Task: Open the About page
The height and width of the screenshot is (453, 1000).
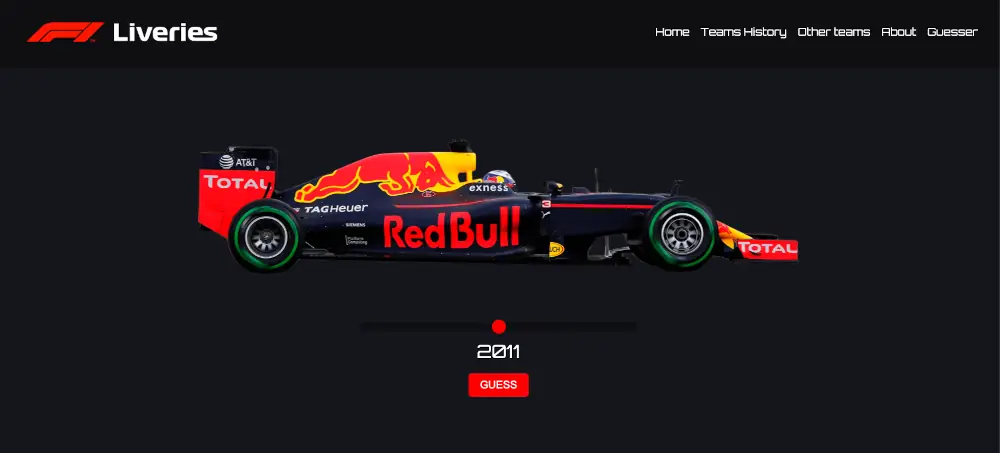Action: (x=899, y=32)
